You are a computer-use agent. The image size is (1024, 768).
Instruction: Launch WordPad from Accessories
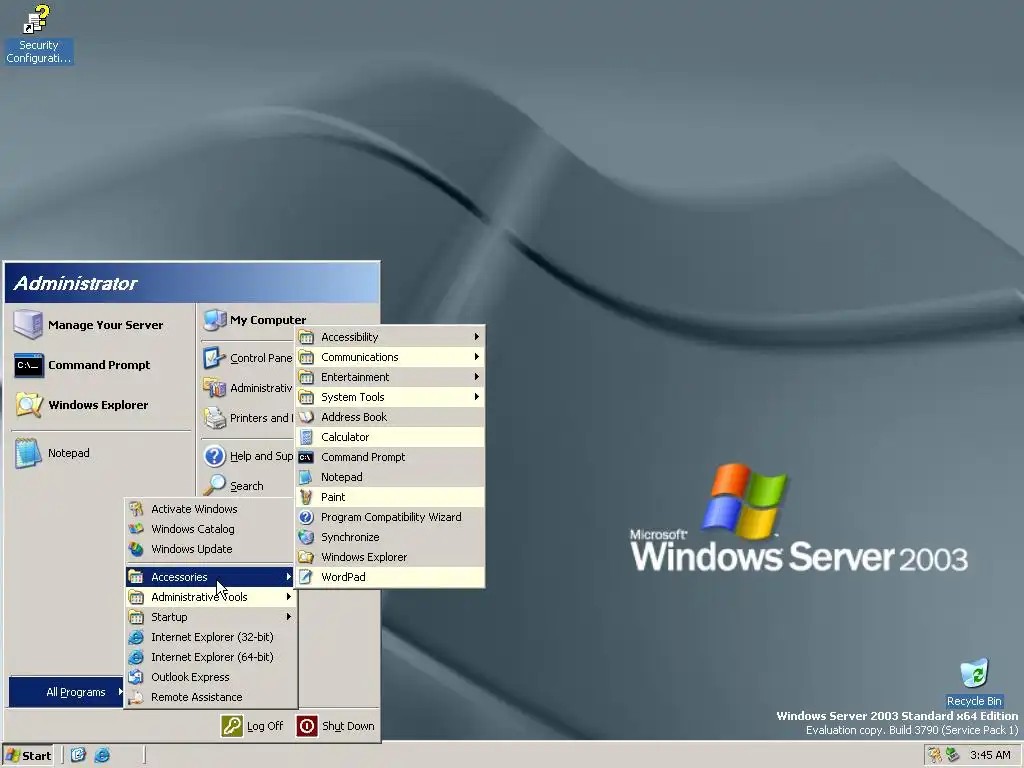click(390, 577)
